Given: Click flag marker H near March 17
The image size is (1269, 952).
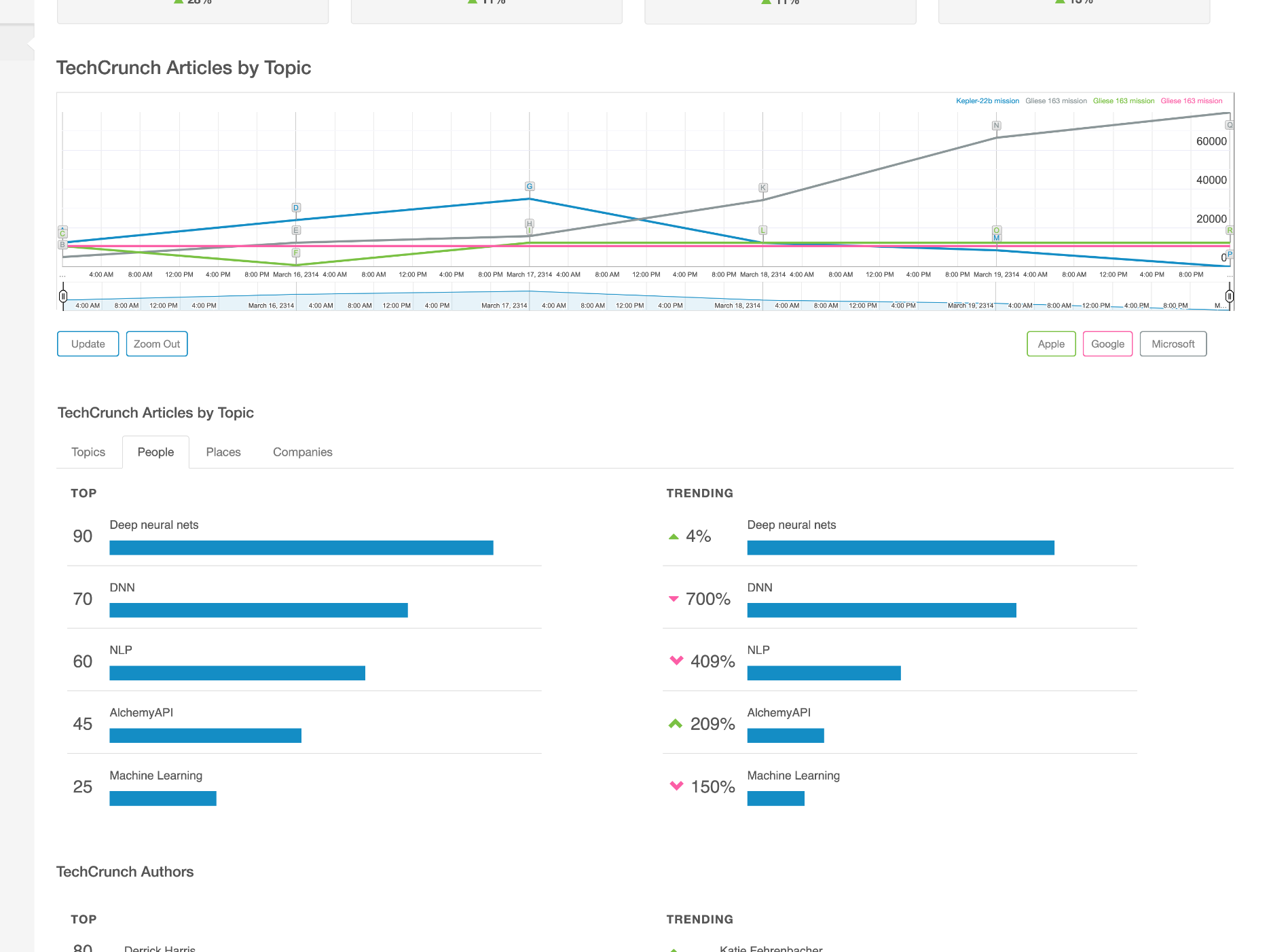Looking at the screenshot, I should 529,223.
